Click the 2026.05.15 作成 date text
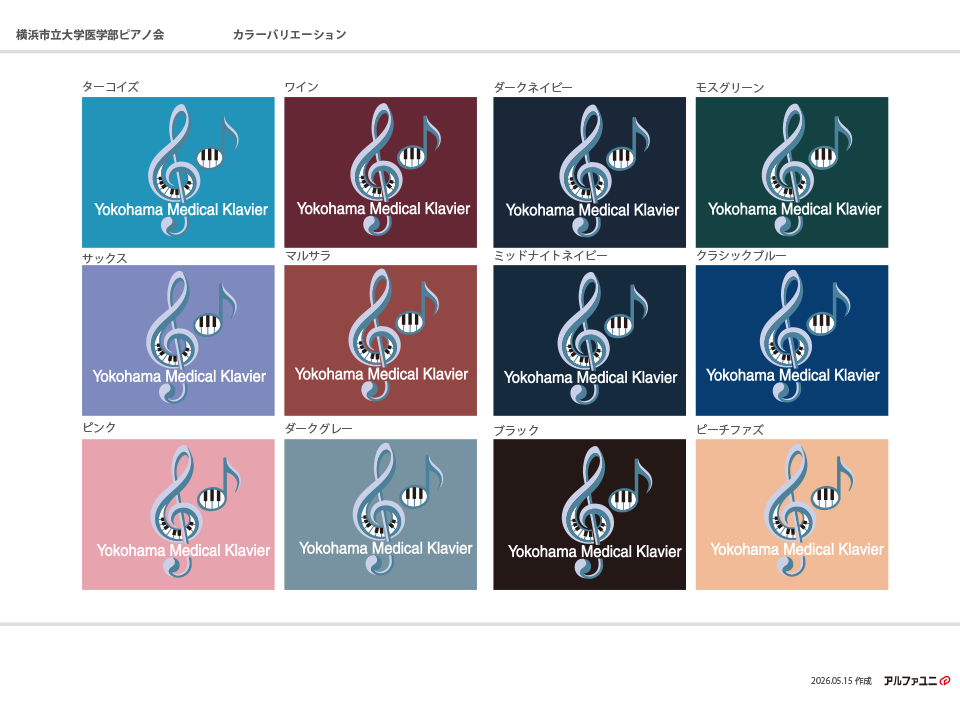This screenshot has width=960, height=720. pos(841,681)
